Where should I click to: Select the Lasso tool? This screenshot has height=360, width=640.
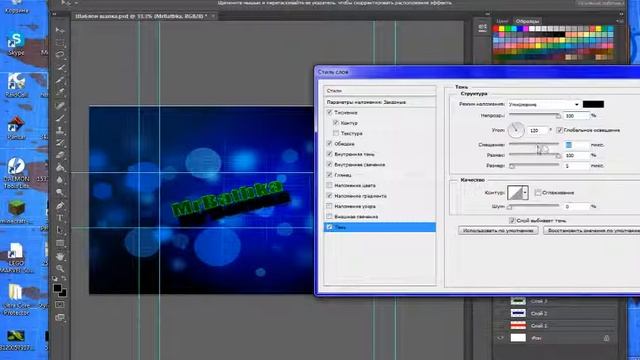(x=60, y=55)
